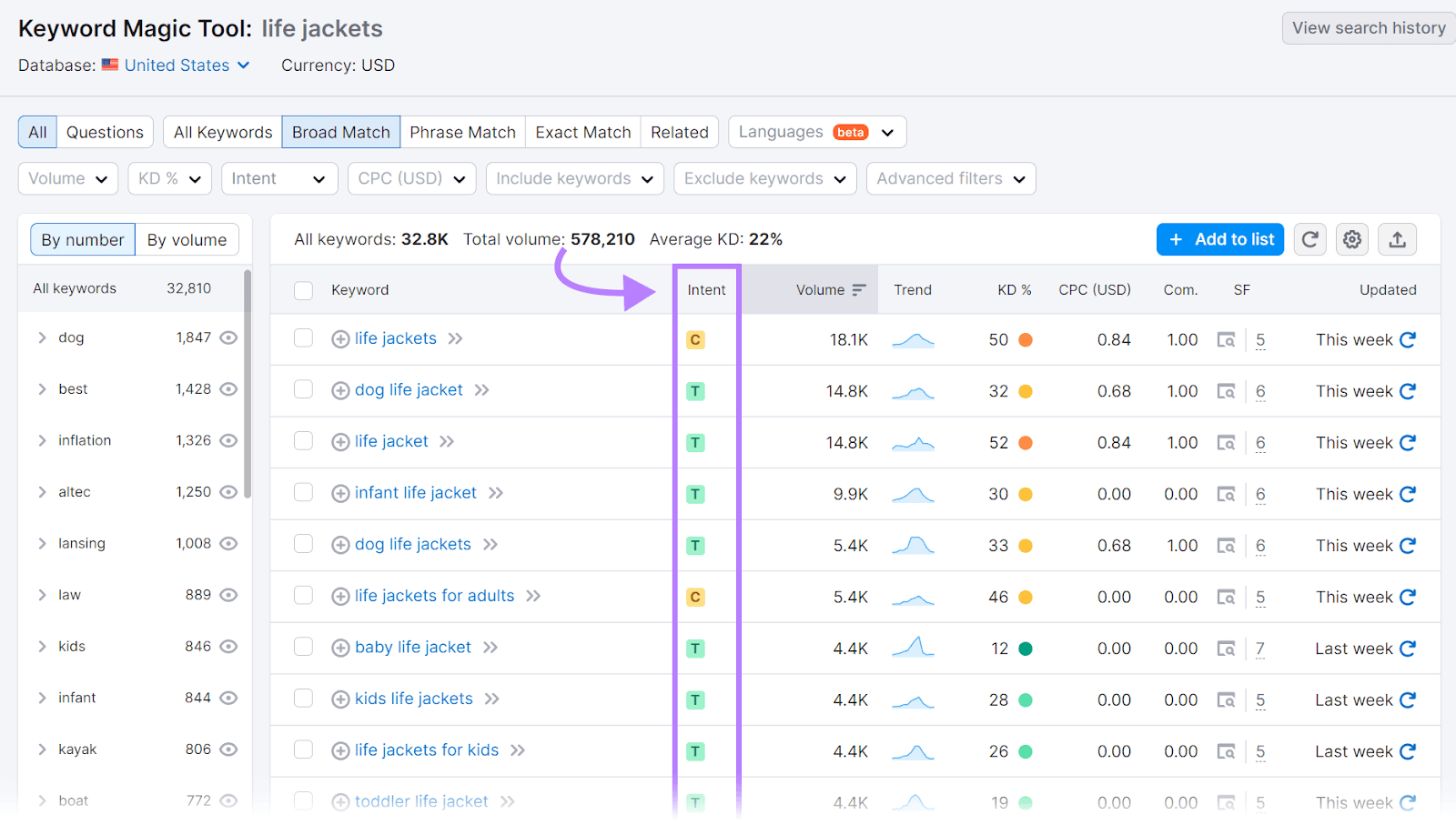Open the Questions tab
This screenshot has width=1456, height=825.
(x=105, y=132)
